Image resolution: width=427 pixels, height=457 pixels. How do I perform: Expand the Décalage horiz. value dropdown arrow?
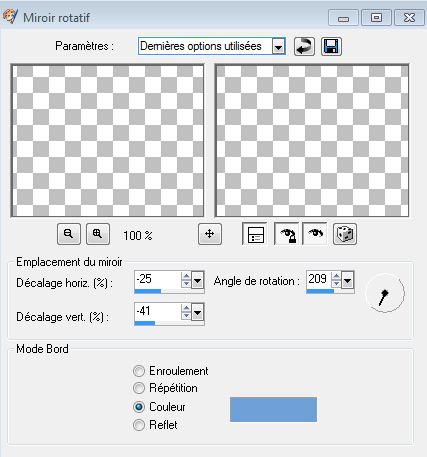pos(197,280)
